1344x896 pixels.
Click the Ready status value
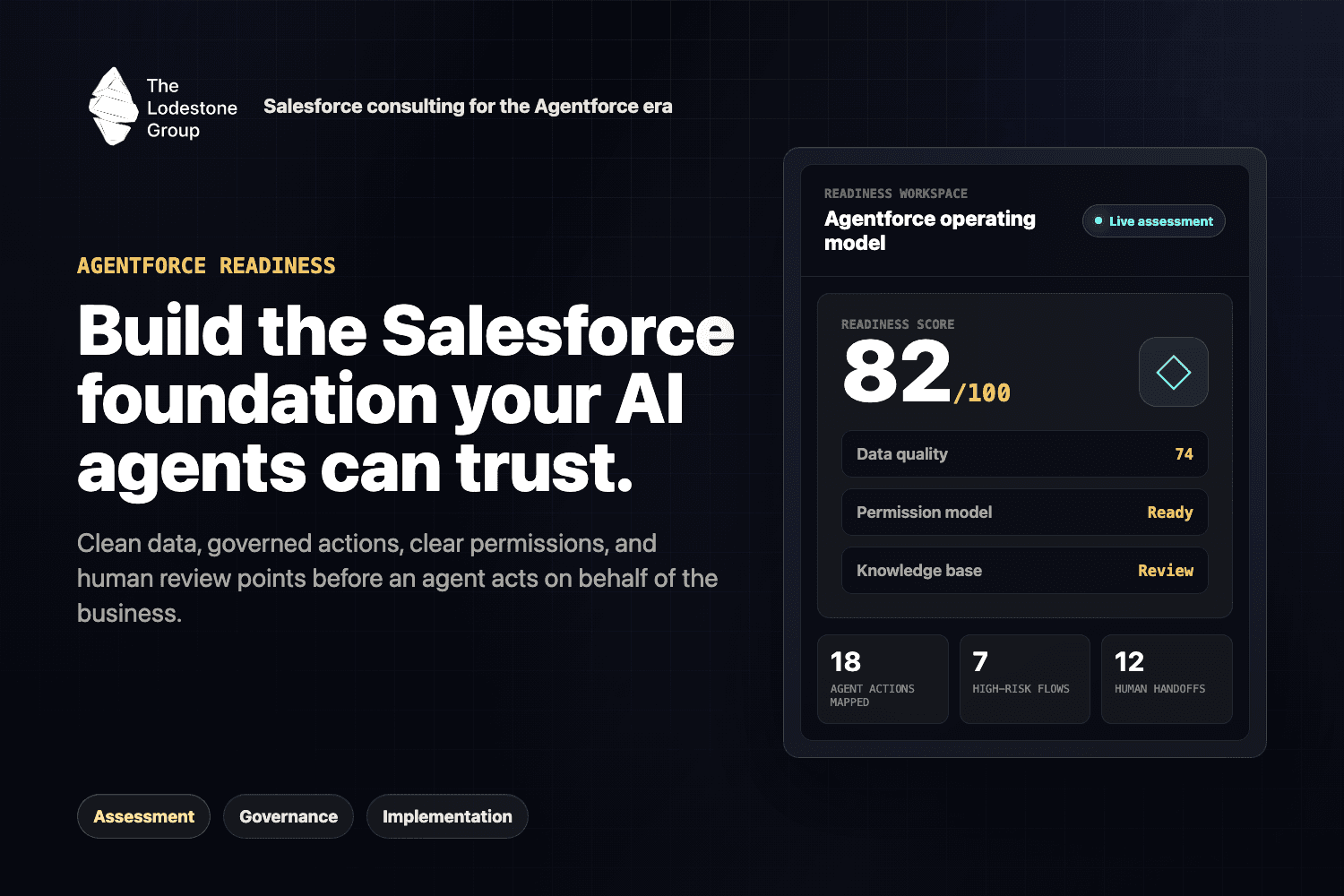pos(1170,513)
